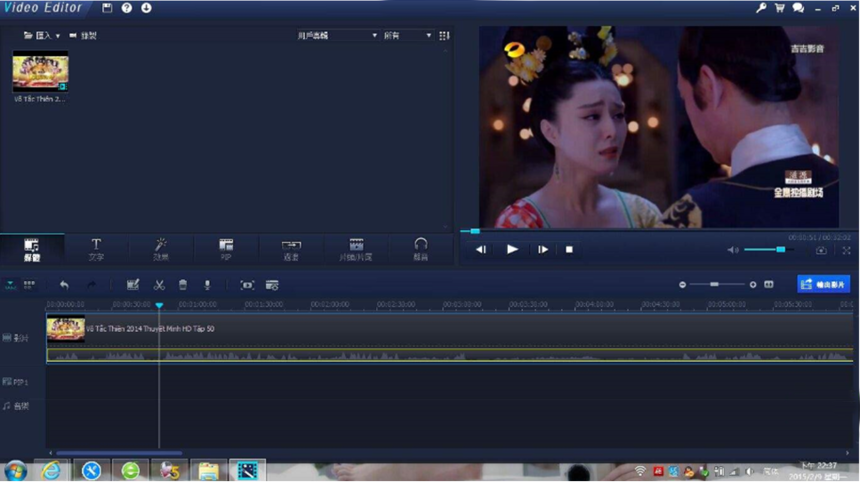Viewport: 860px width, 482px height.
Task: Click the blue Export movie button
Action: (x=823, y=284)
